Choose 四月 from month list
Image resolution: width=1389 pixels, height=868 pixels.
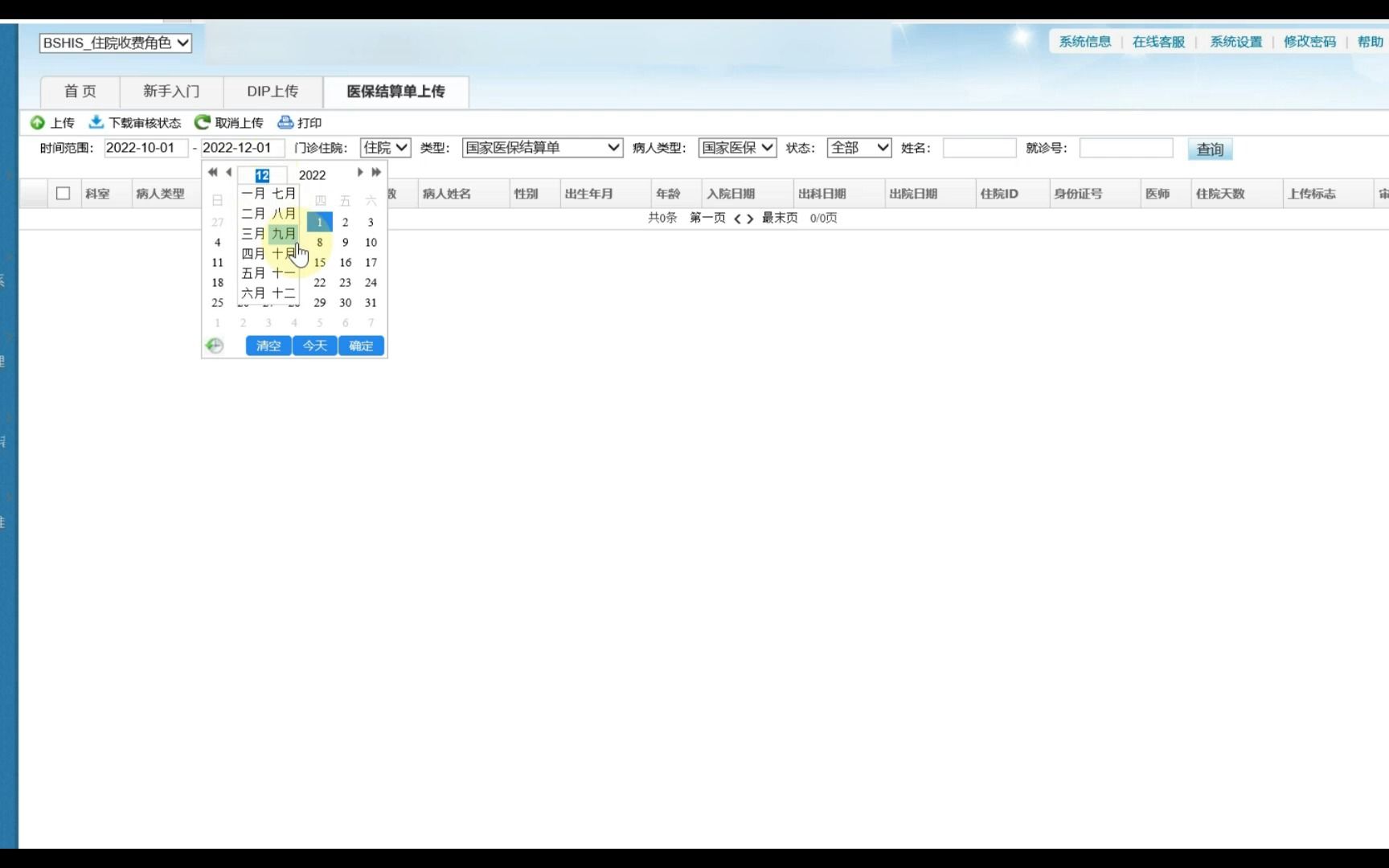253,254
